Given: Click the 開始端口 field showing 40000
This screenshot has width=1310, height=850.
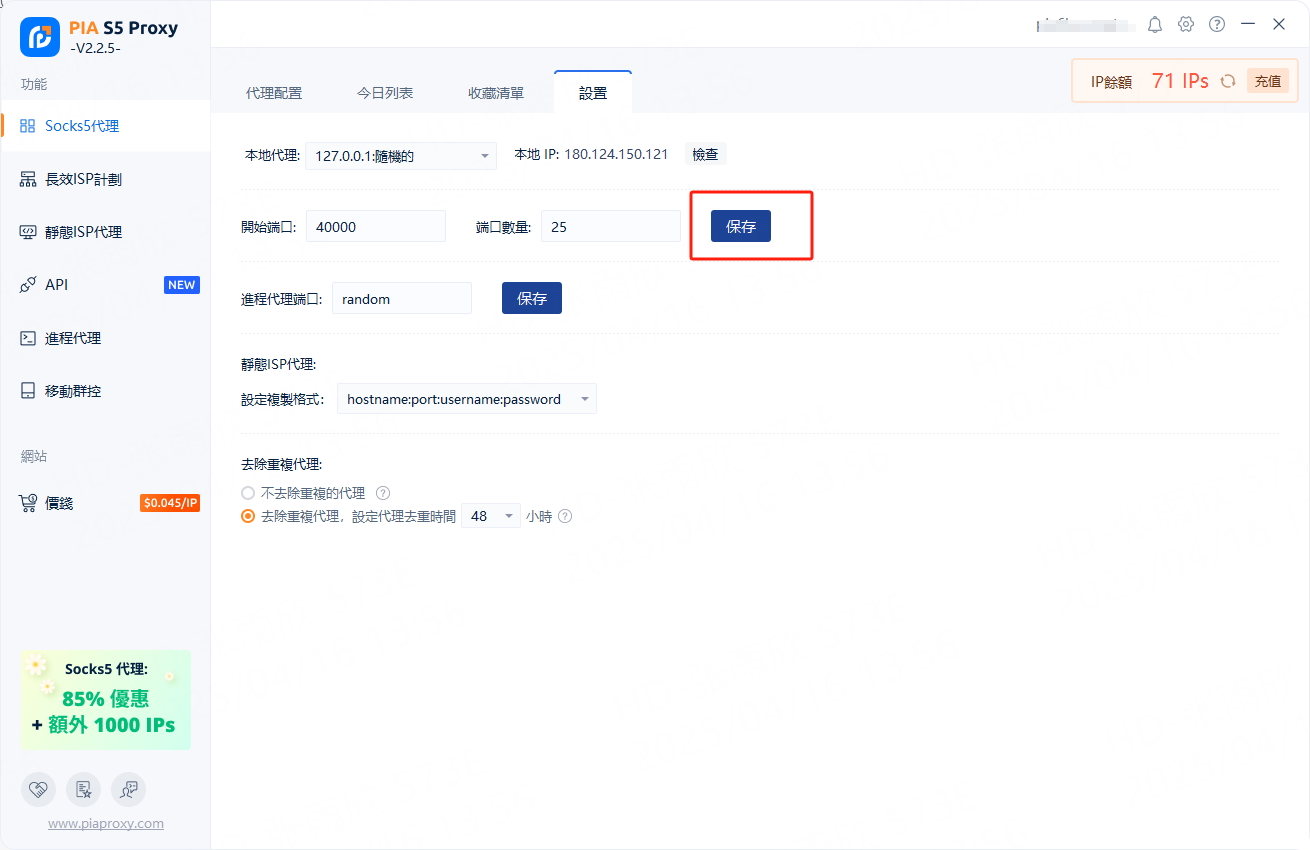Looking at the screenshot, I should (376, 227).
